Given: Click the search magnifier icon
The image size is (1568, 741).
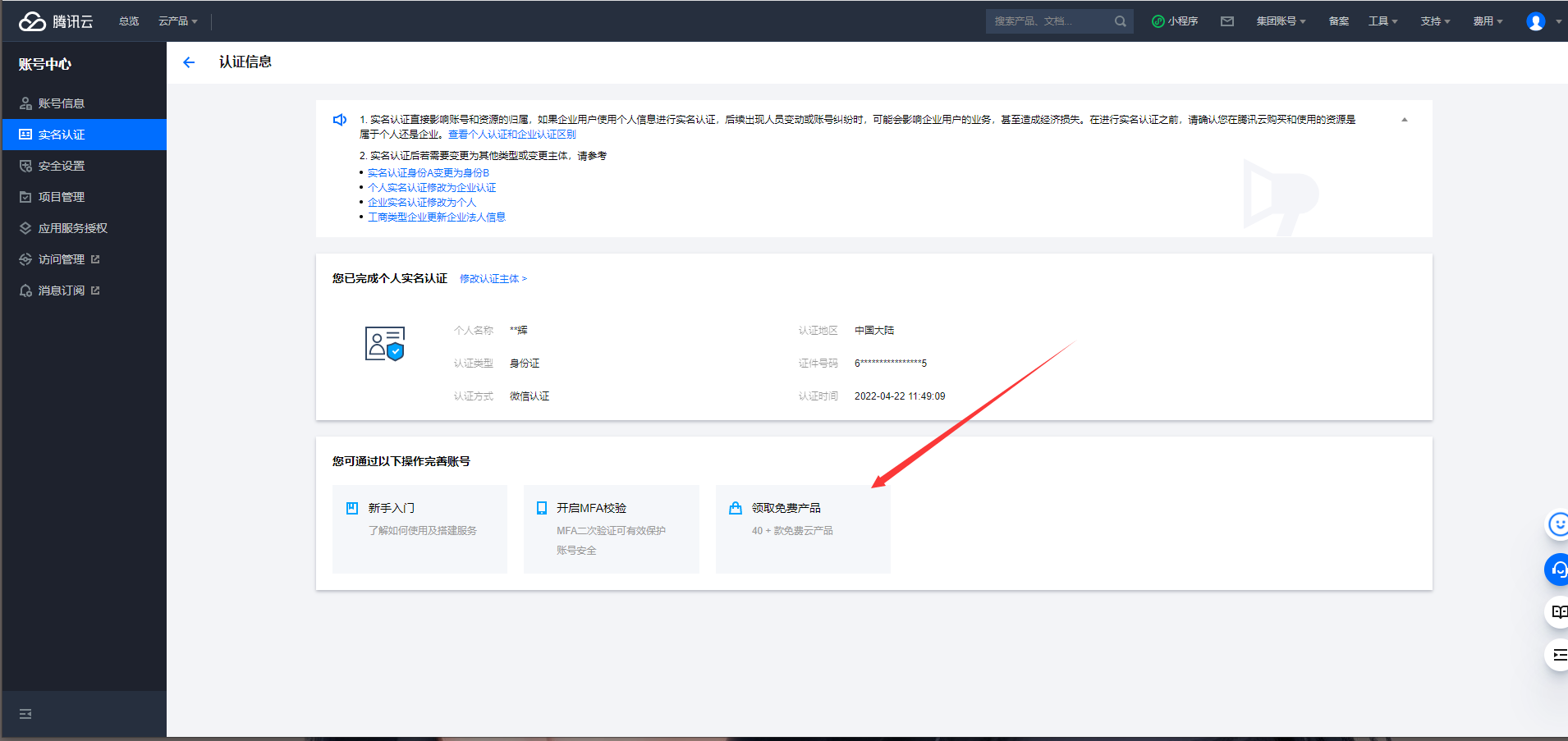Looking at the screenshot, I should pyautogui.click(x=1120, y=21).
